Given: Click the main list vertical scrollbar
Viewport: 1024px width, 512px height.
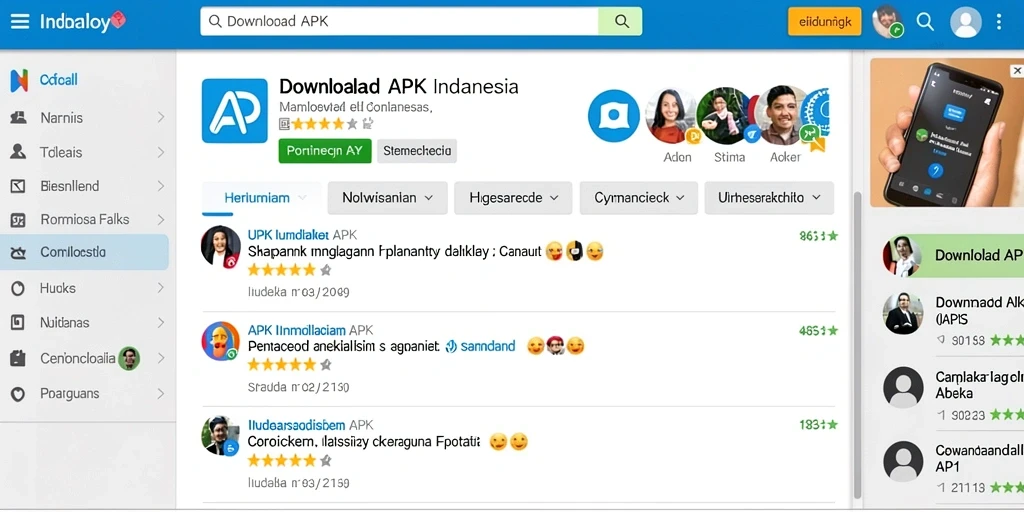Looking at the screenshot, I should click(857, 346).
